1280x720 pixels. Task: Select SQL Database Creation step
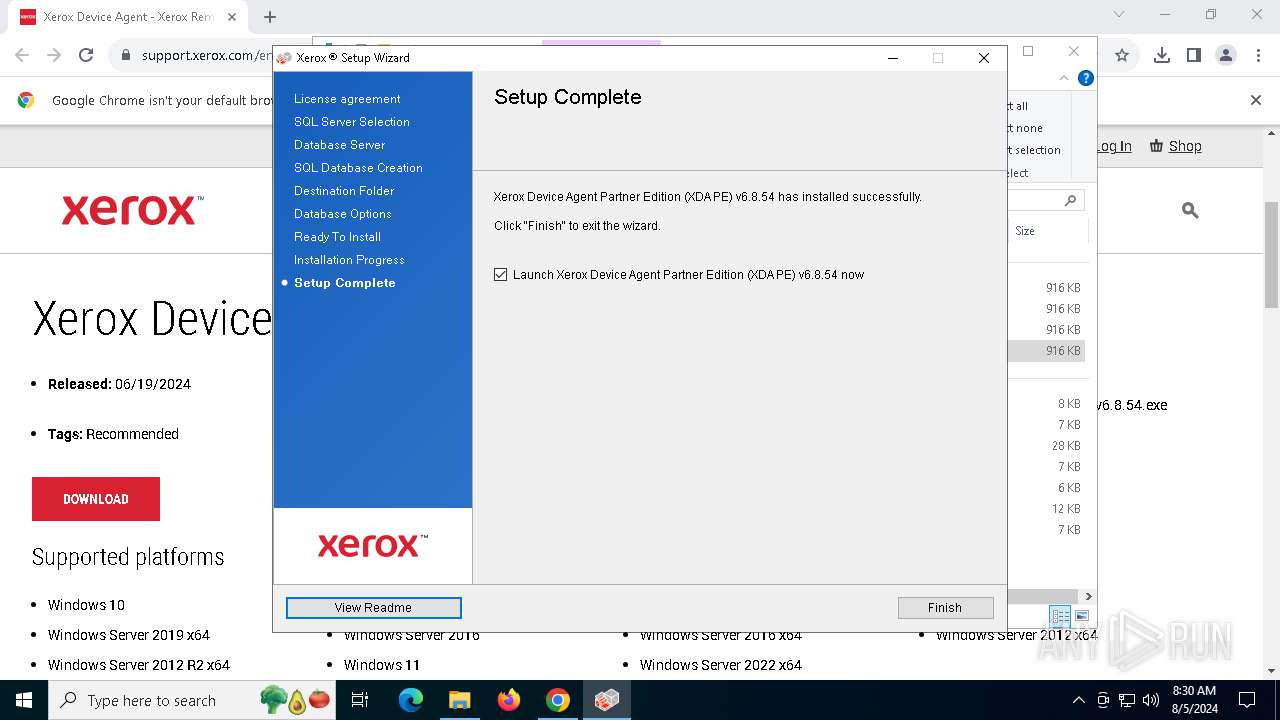coord(358,168)
